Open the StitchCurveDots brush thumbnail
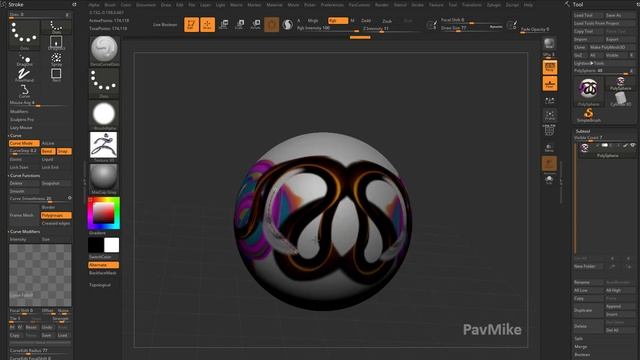 104,51
